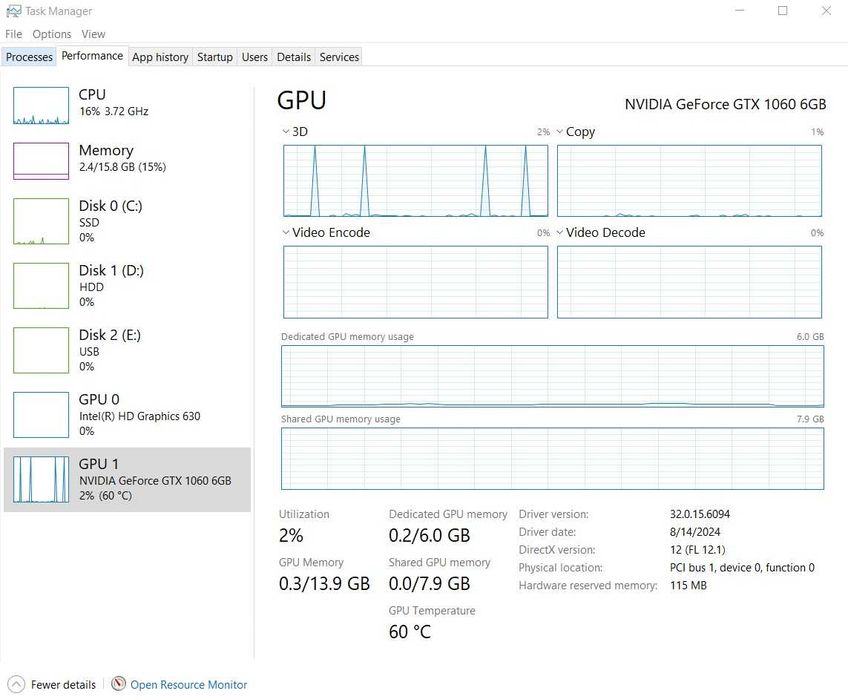Switch to the App history tab

pos(160,57)
